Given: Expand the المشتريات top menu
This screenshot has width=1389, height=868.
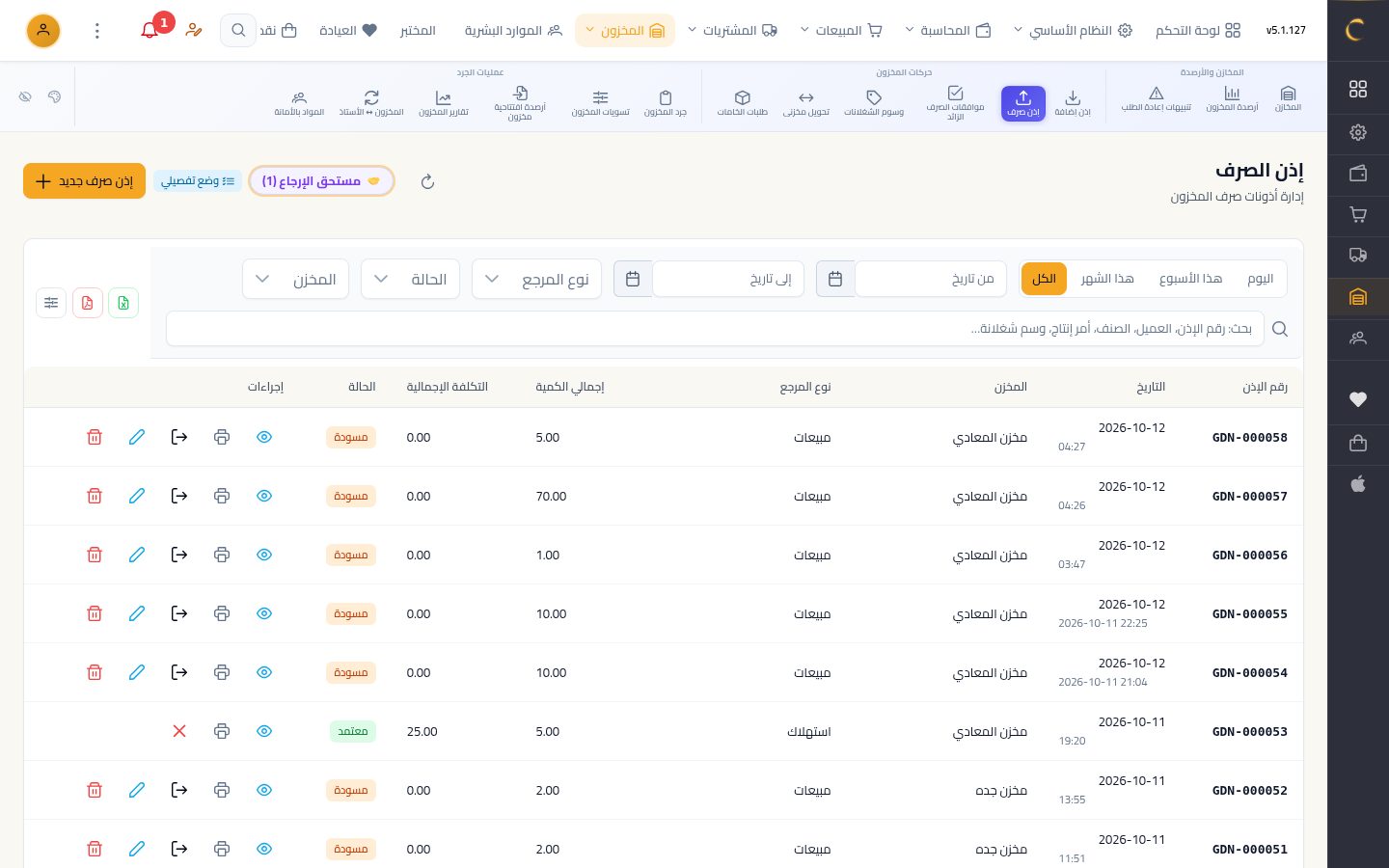Looking at the screenshot, I should pos(732,31).
